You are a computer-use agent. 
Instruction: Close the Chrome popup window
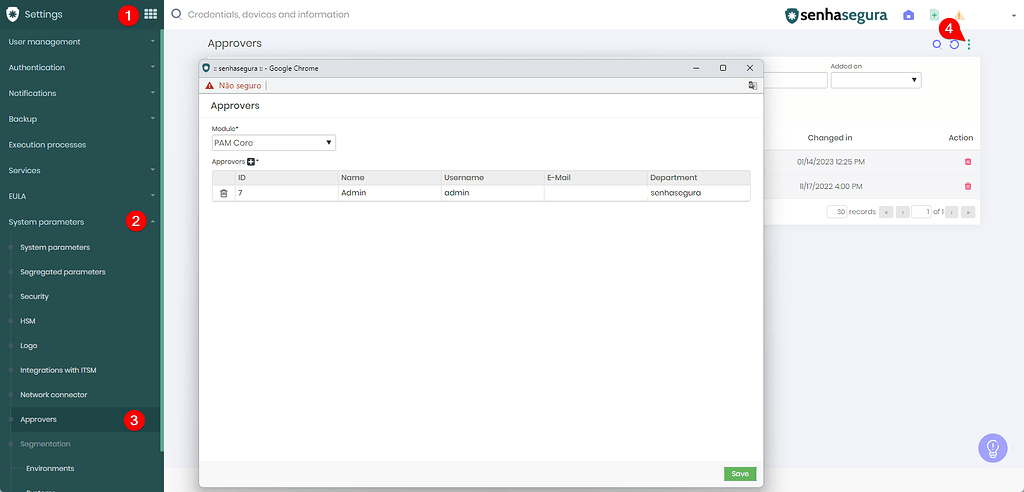click(x=750, y=68)
